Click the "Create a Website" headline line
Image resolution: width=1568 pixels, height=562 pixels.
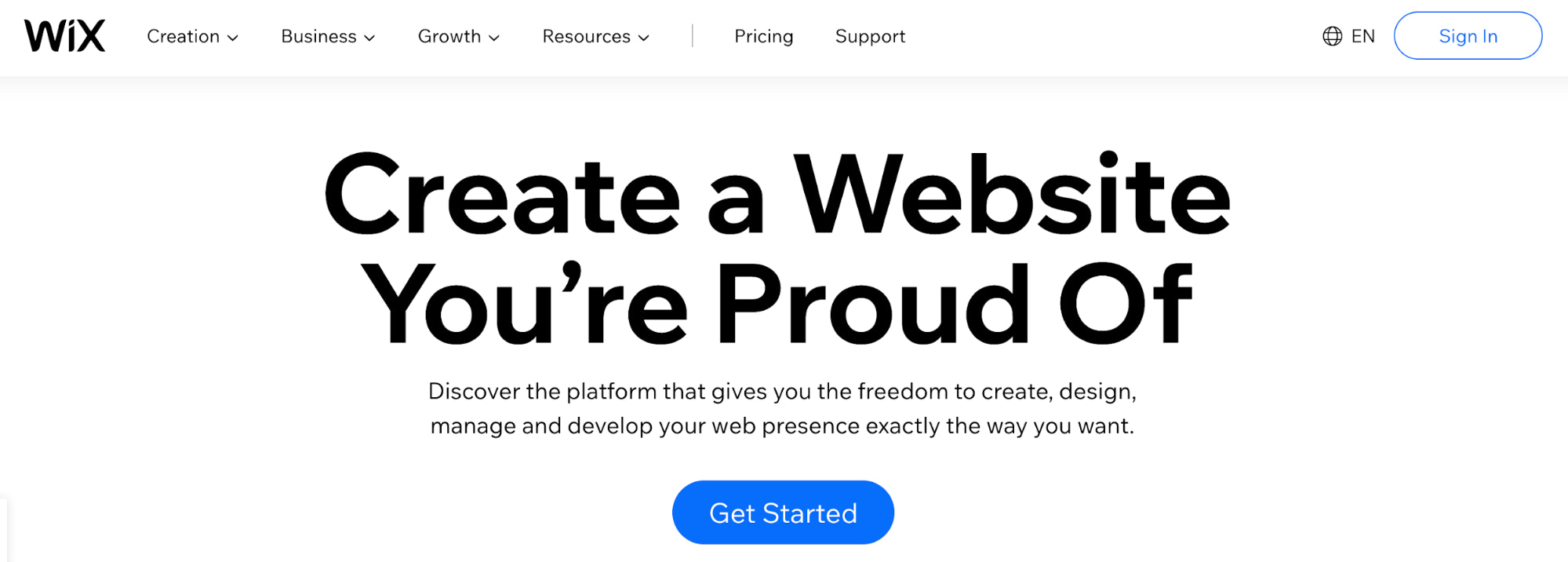point(777,195)
